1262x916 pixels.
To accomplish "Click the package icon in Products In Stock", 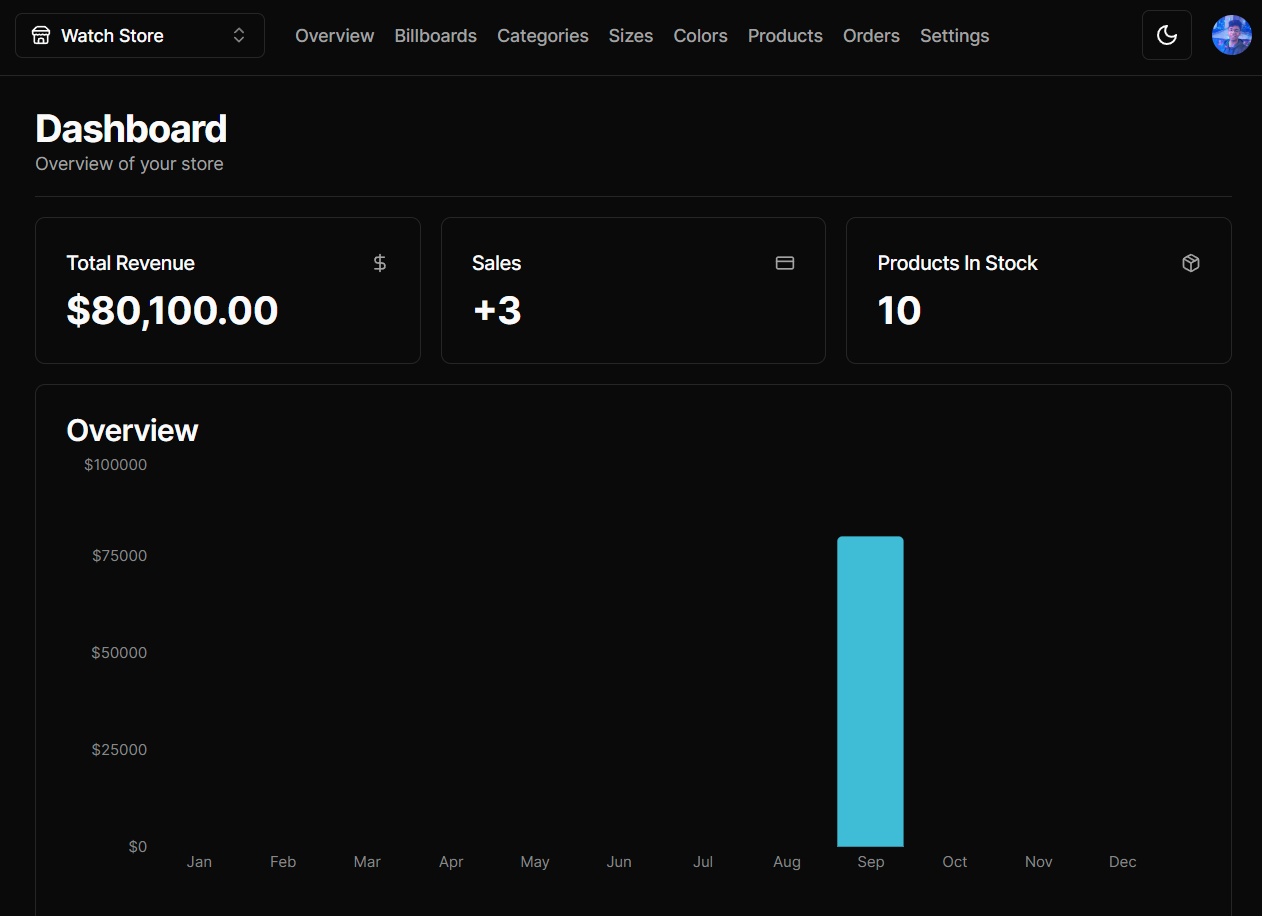I will point(1190,263).
